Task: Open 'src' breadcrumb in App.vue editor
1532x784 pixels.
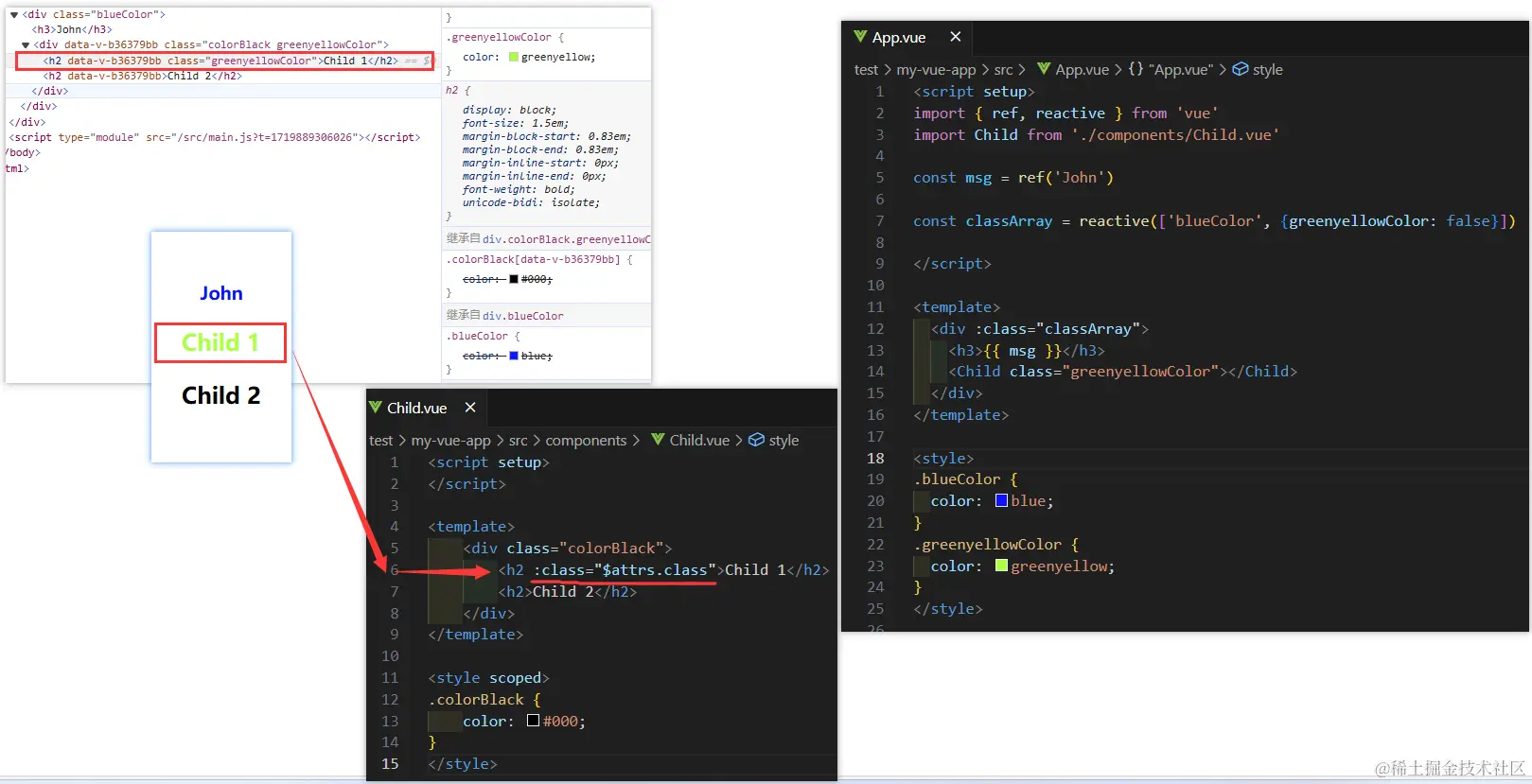Action: click(x=1003, y=70)
